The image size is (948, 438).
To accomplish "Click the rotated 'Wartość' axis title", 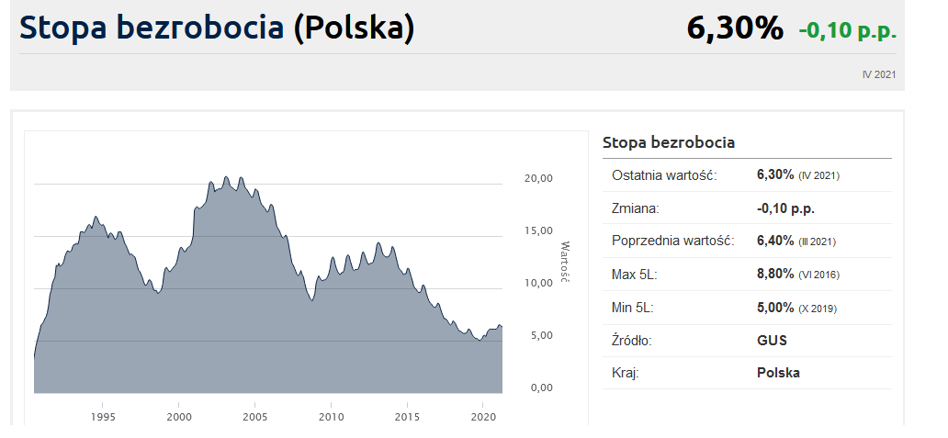I will click(564, 262).
